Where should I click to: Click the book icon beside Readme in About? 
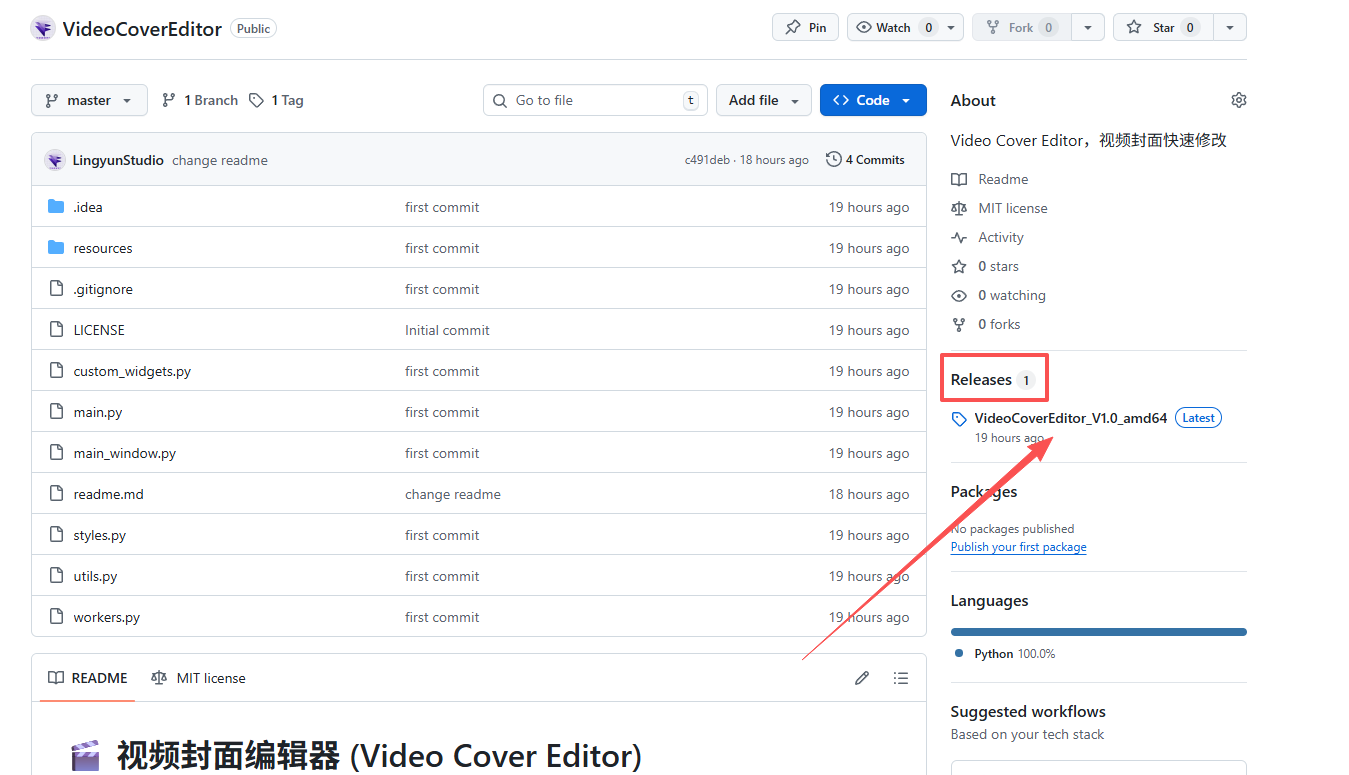[x=959, y=179]
